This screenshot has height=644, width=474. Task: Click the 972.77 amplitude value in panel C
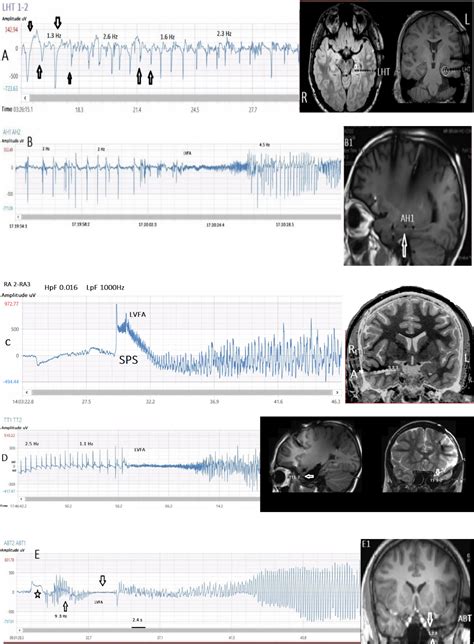pos(11,304)
